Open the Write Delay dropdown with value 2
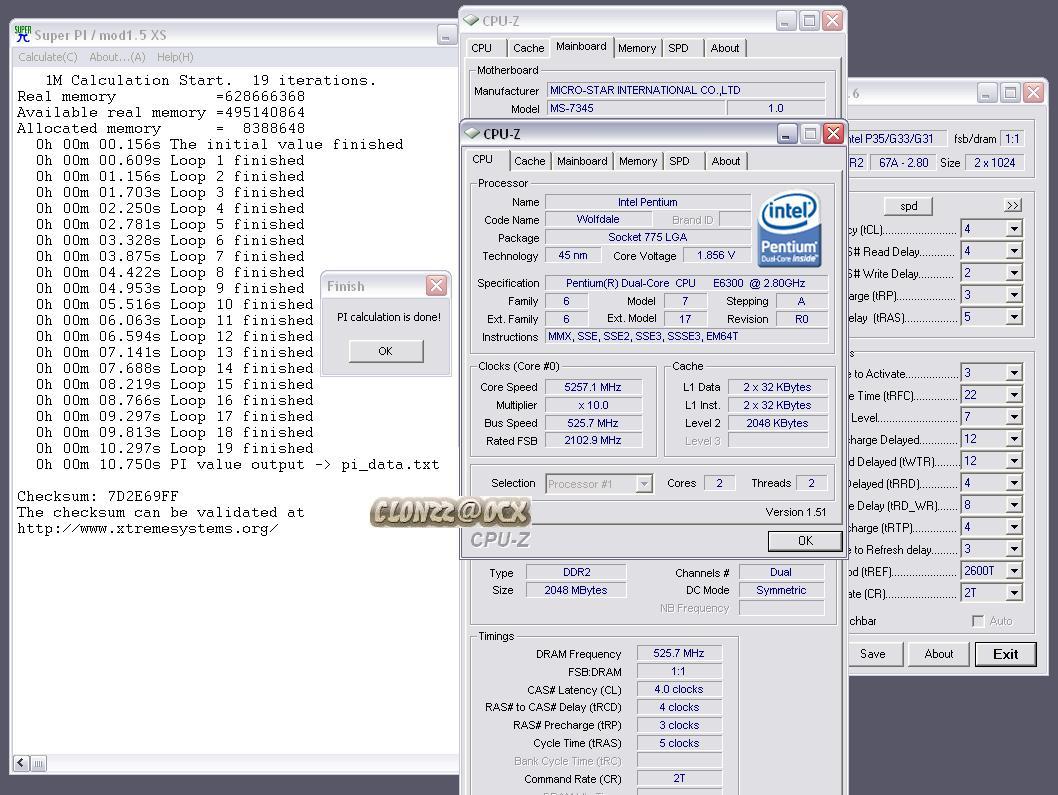 click(1014, 273)
